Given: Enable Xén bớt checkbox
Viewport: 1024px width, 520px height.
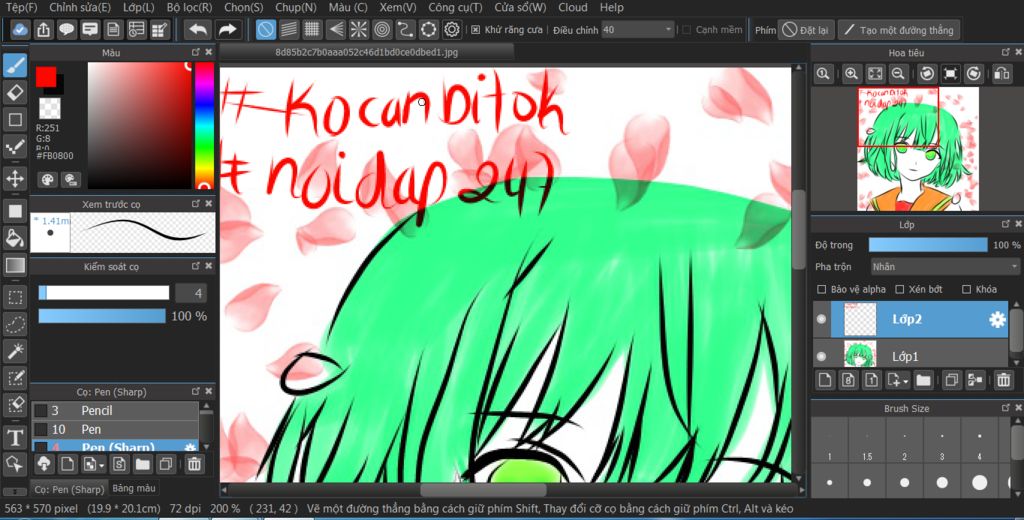Looking at the screenshot, I should click(900, 289).
